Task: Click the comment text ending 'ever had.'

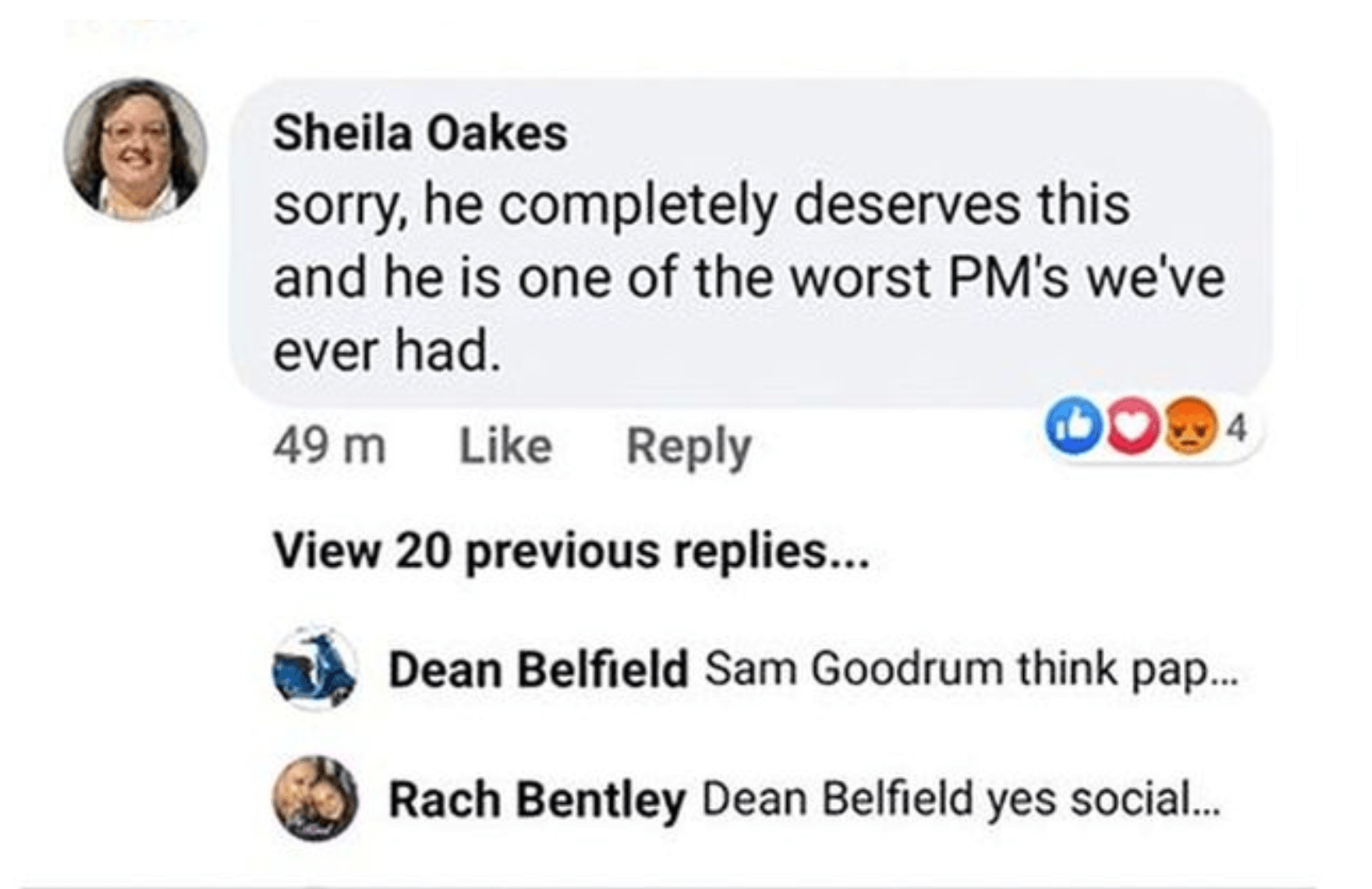Action: 386,352
